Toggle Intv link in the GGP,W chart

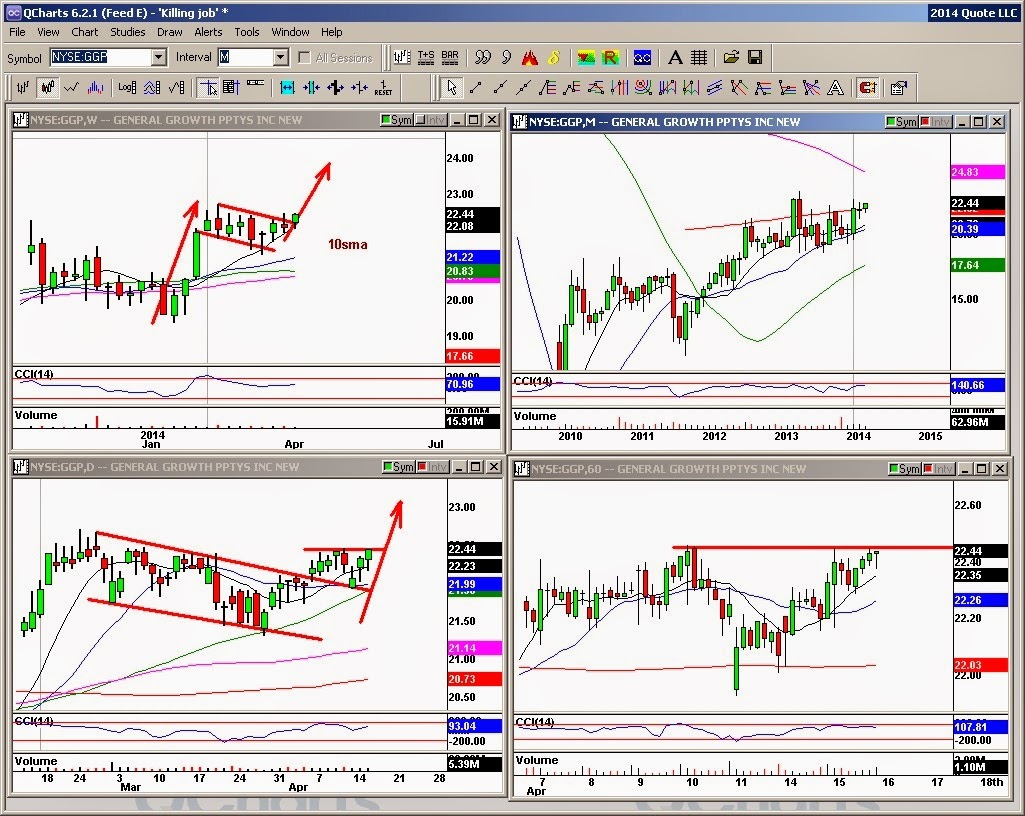[429, 120]
